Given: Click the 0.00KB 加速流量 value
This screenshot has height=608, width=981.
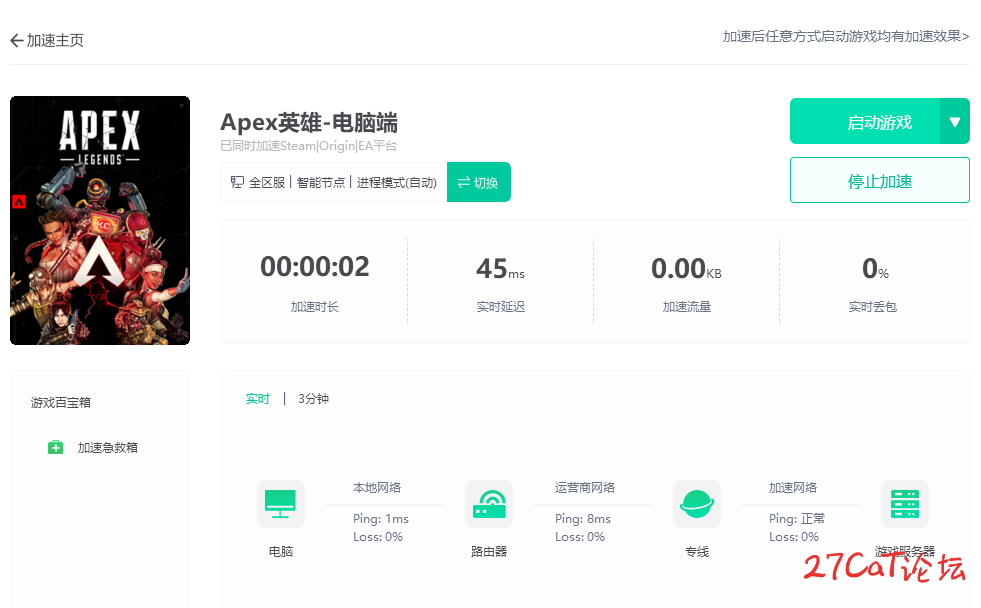Looking at the screenshot, I should [686, 268].
